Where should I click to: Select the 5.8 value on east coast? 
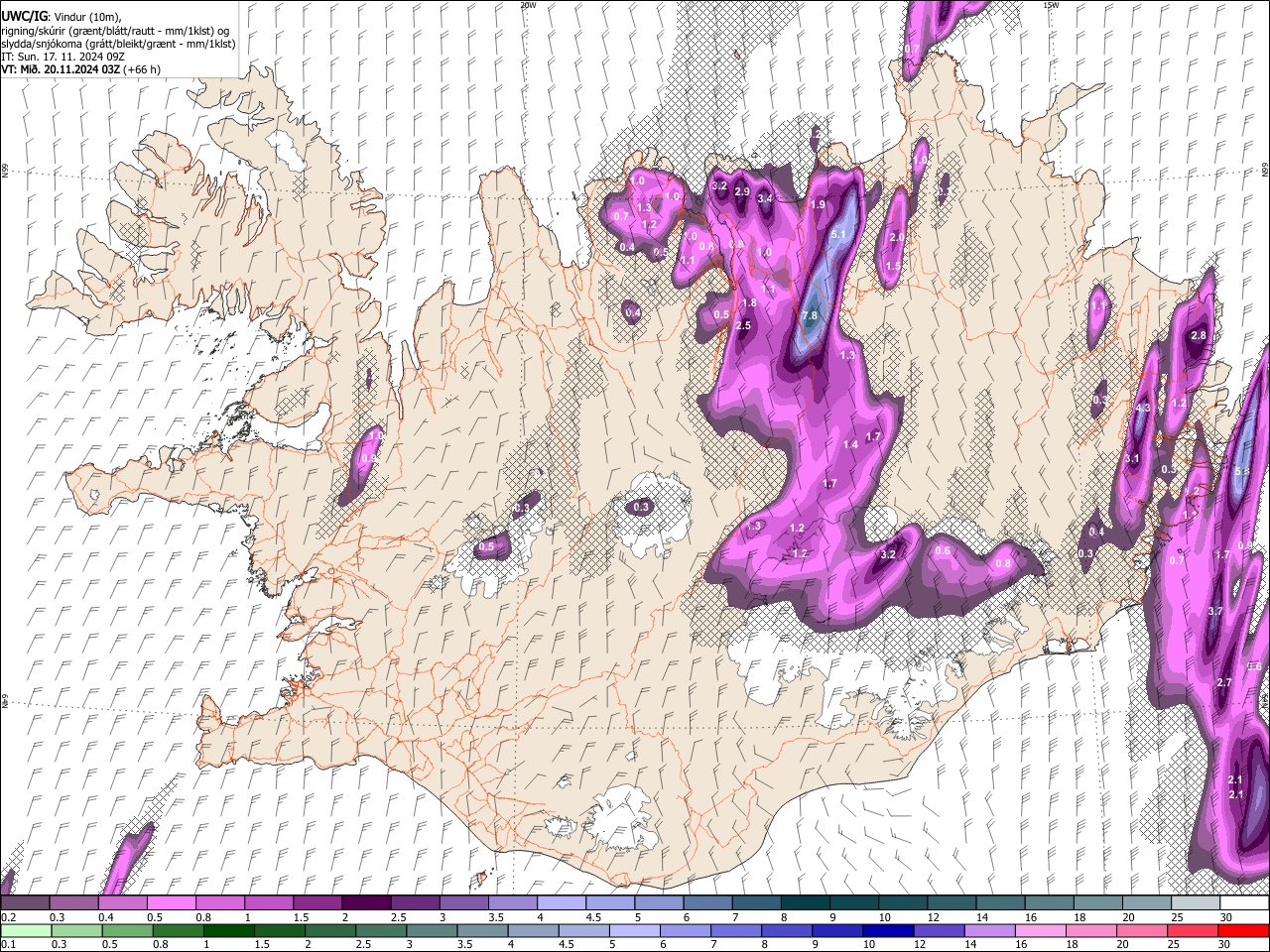[1242, 471]
